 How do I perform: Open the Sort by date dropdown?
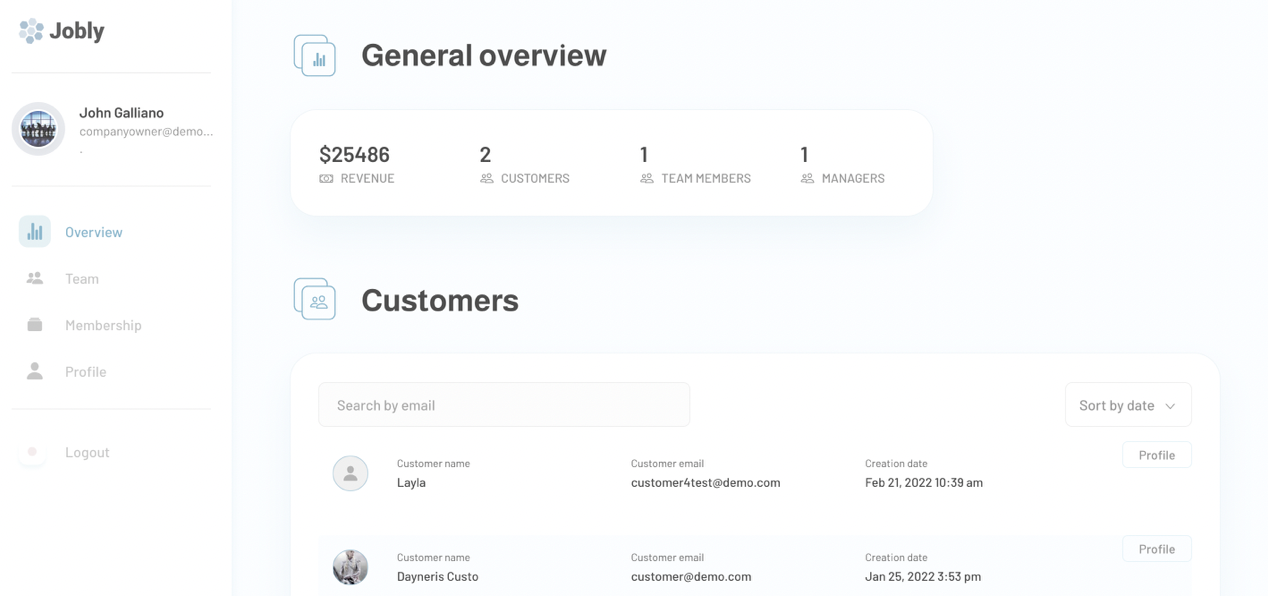1127,405
